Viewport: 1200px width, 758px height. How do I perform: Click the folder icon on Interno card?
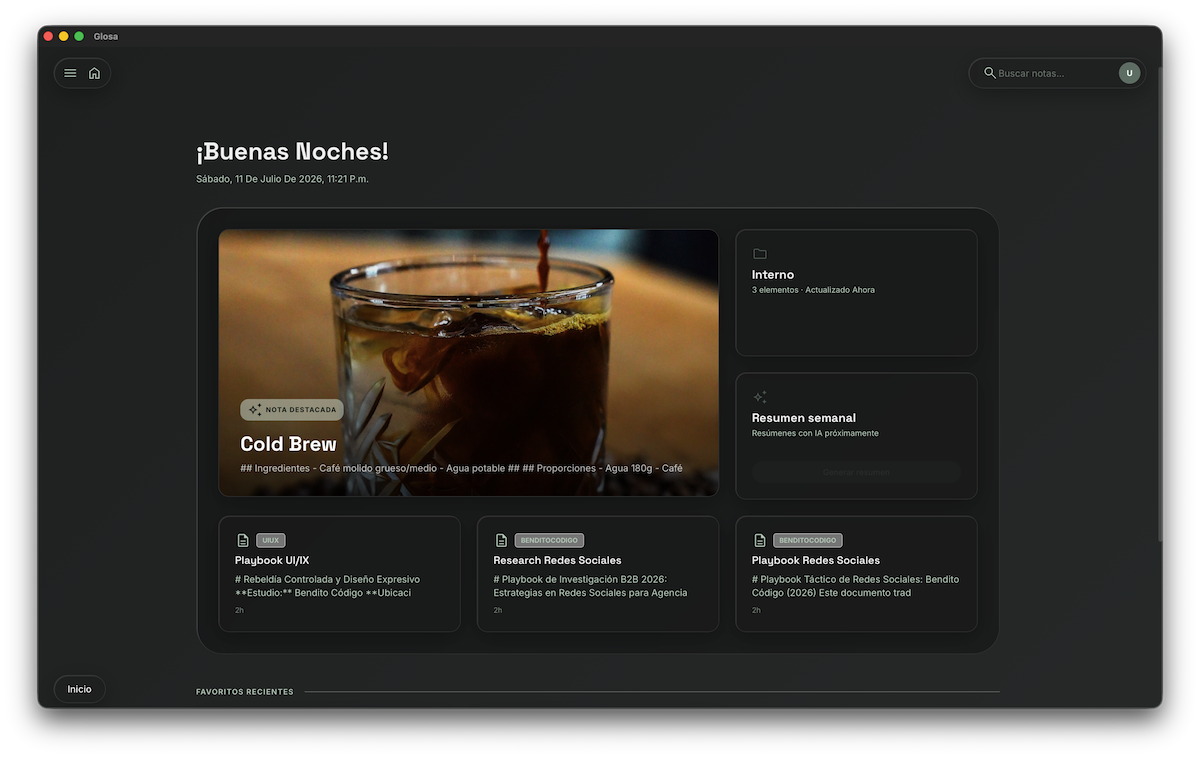point(760,254)
